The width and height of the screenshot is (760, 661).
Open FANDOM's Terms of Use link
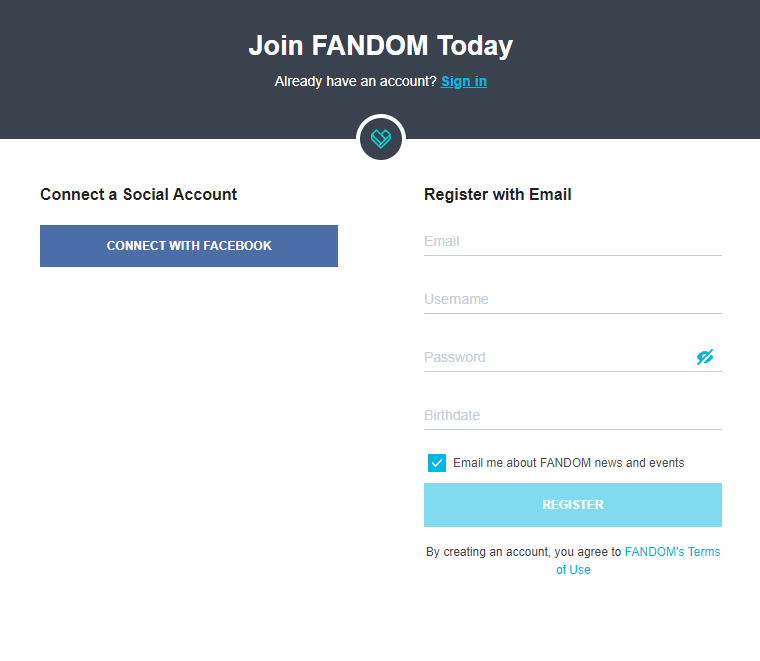point(671,552)
